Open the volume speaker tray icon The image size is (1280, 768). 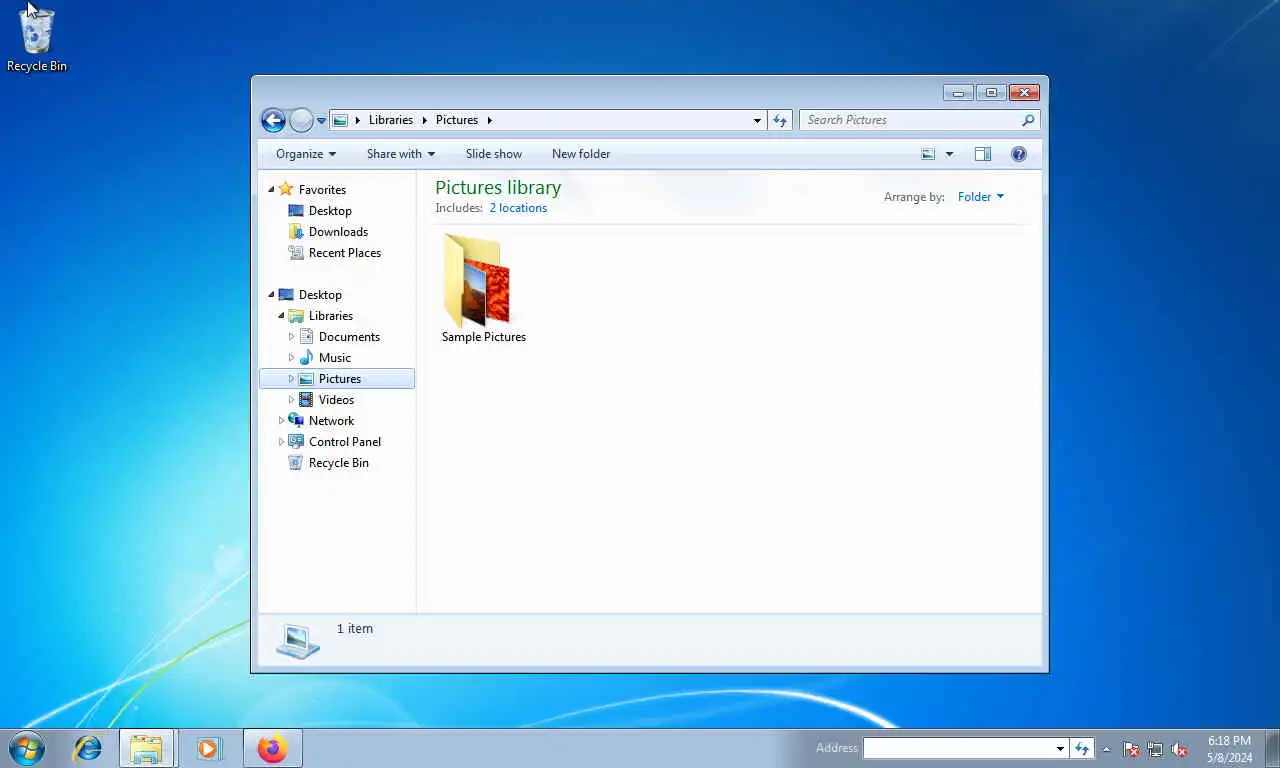(x=1179, y=749)
